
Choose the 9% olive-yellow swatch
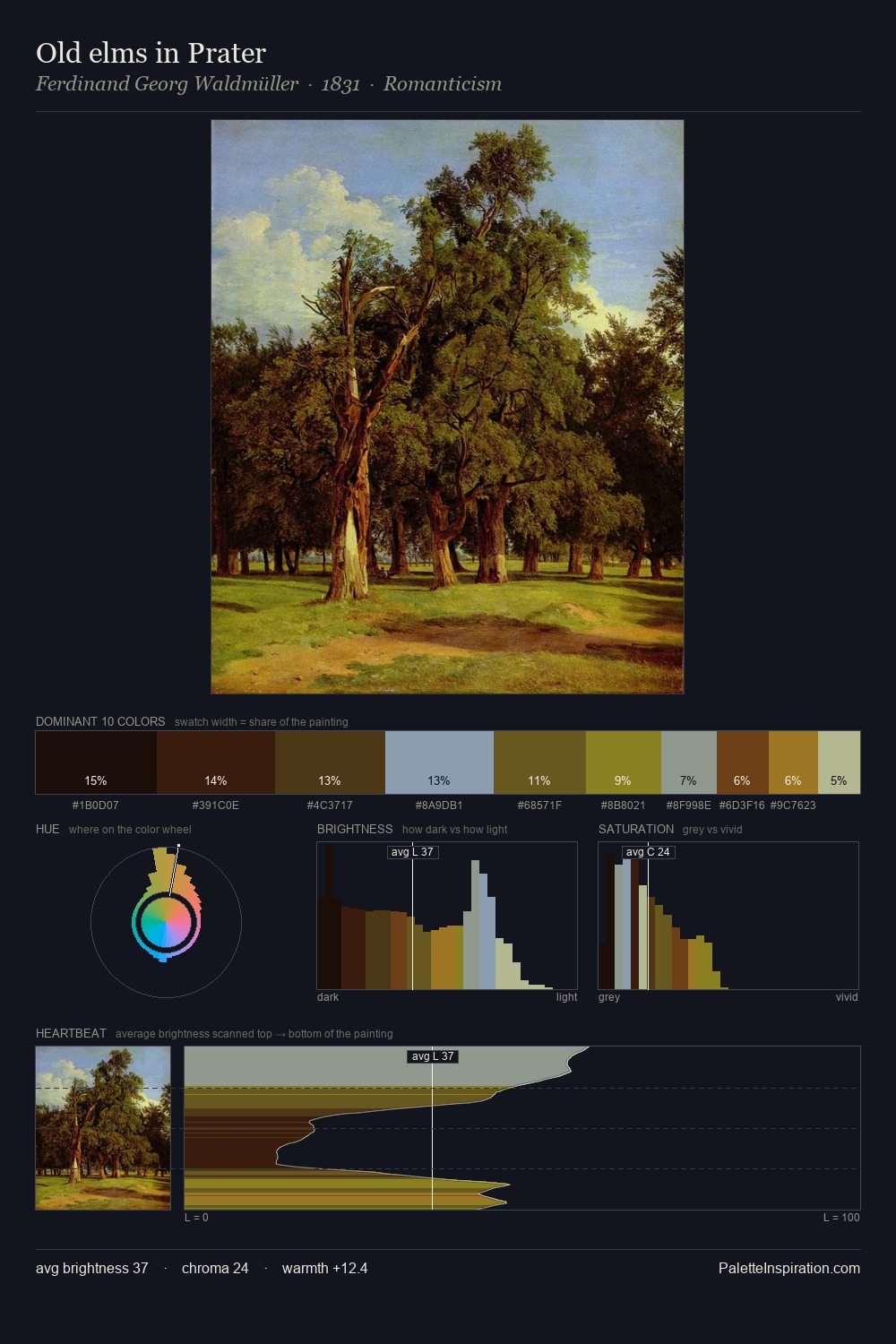[x=624, y=762]
